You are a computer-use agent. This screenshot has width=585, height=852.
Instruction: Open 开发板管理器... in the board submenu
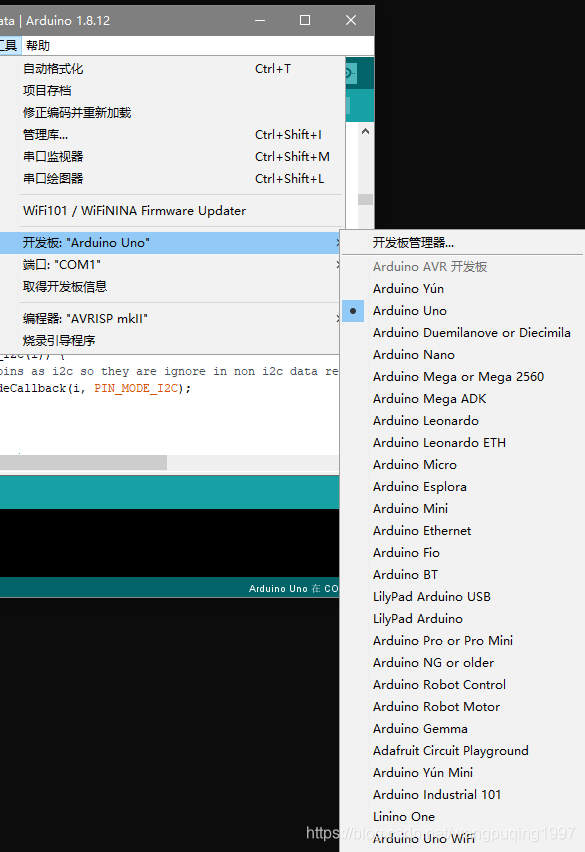coord(463,243)
